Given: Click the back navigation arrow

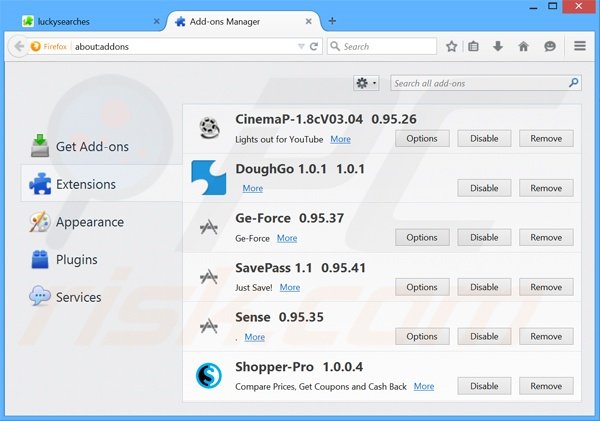Looking at the screenshot, I should [18, 46].
